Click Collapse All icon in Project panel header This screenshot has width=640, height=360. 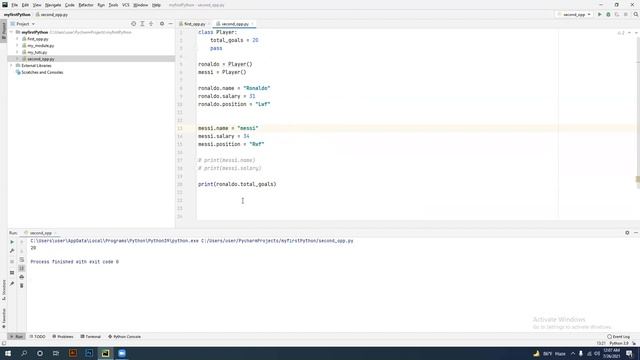[151, 24]
